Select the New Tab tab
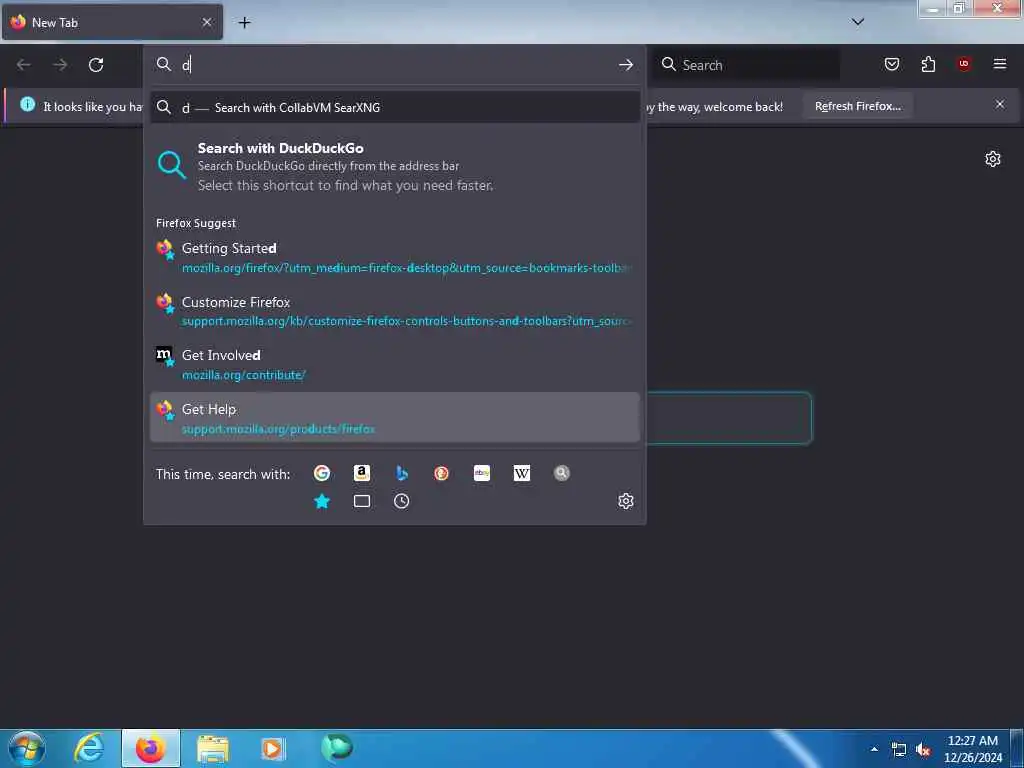This screenshot has height=768, width=1024. 112,22
